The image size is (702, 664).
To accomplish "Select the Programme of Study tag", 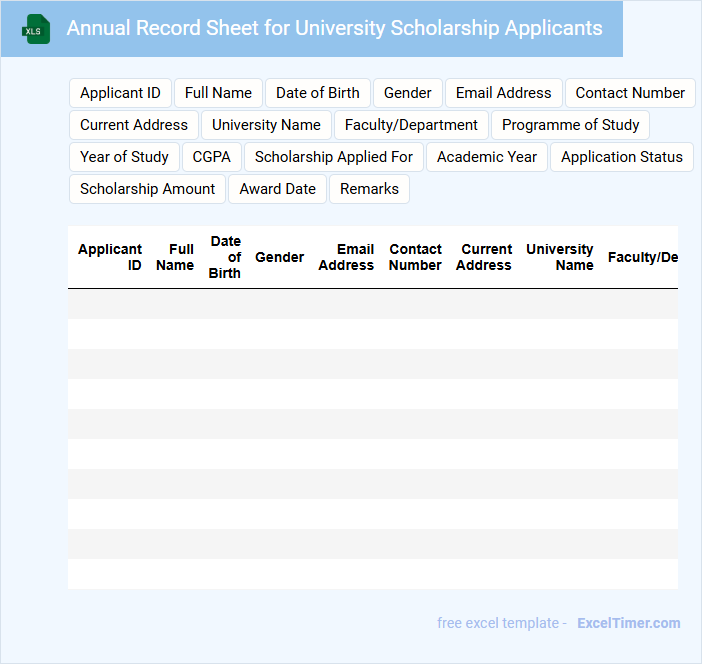I will [570, 125].
